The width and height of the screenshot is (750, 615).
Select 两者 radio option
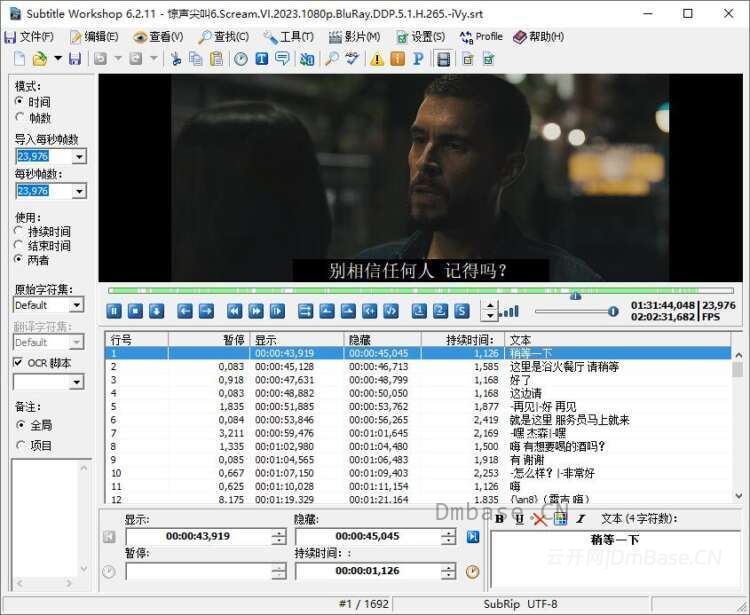(19, 259)
